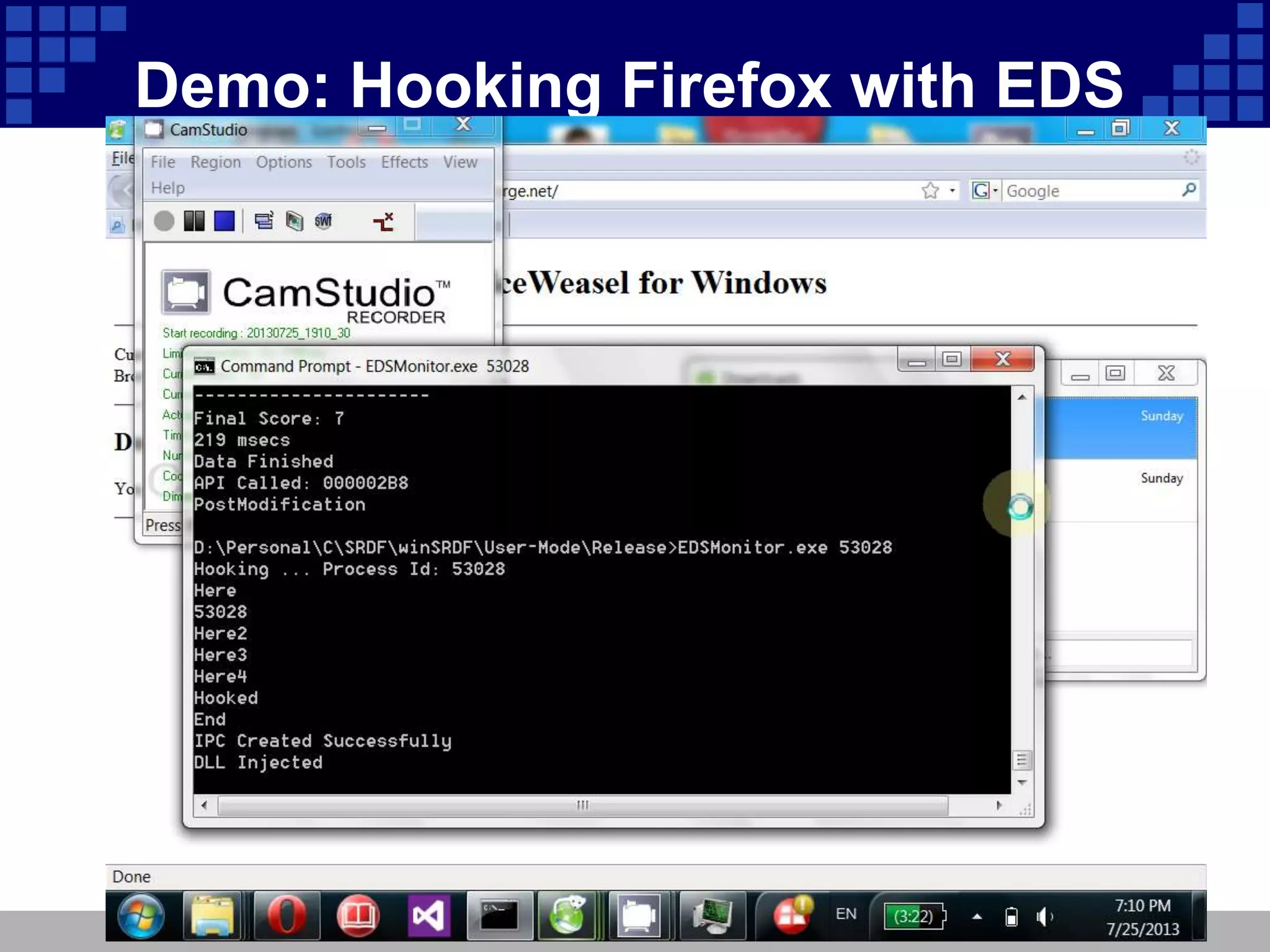Toggle CamStudio screen annotations icon
This screenshot has height=952, width=1270.
click(264, 221)
